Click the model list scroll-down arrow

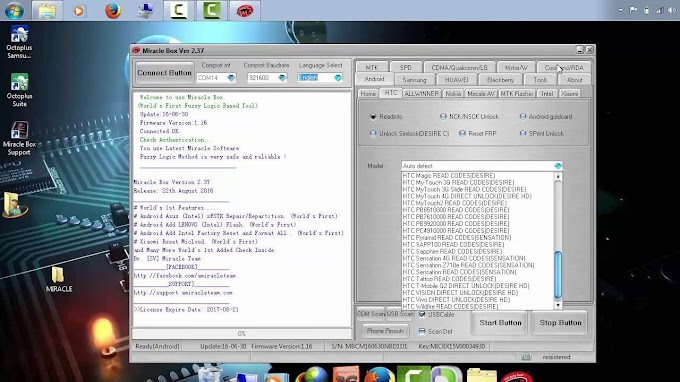pyautogui.click(x=558, y=305)
